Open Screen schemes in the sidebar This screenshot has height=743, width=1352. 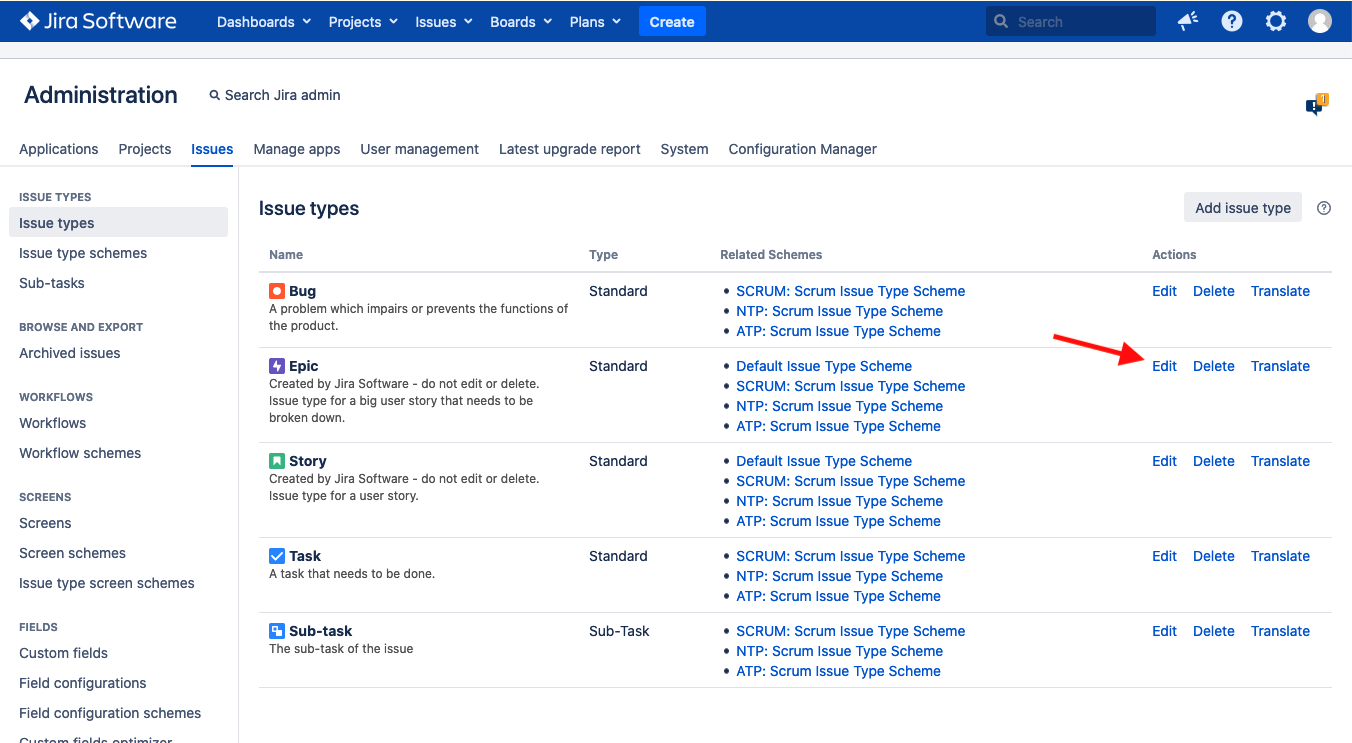point(73,553)
